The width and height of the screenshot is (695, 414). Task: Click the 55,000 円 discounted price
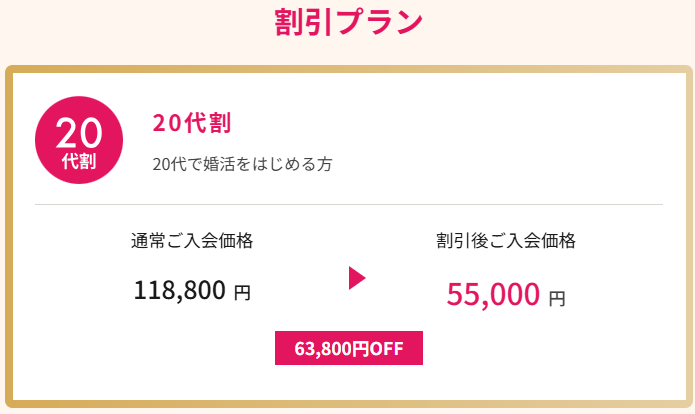[506, 294]
